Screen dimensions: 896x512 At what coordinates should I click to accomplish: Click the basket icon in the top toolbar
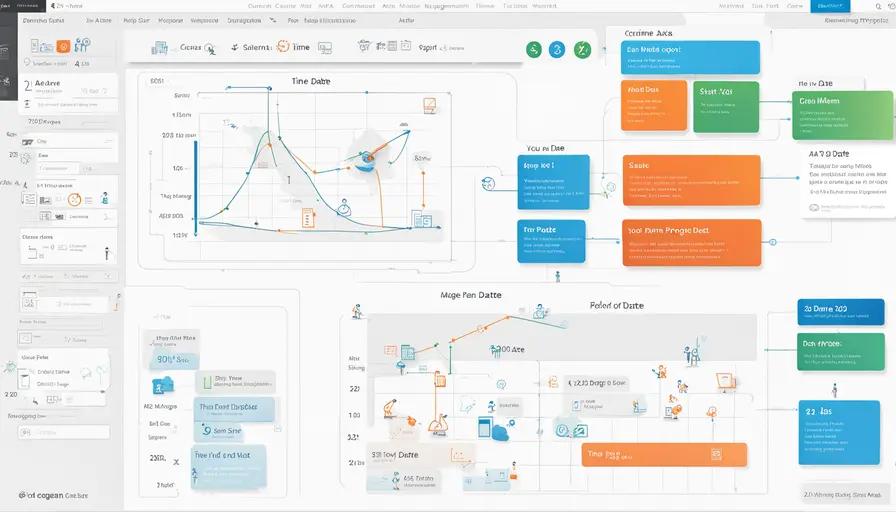tap(365, 46)
